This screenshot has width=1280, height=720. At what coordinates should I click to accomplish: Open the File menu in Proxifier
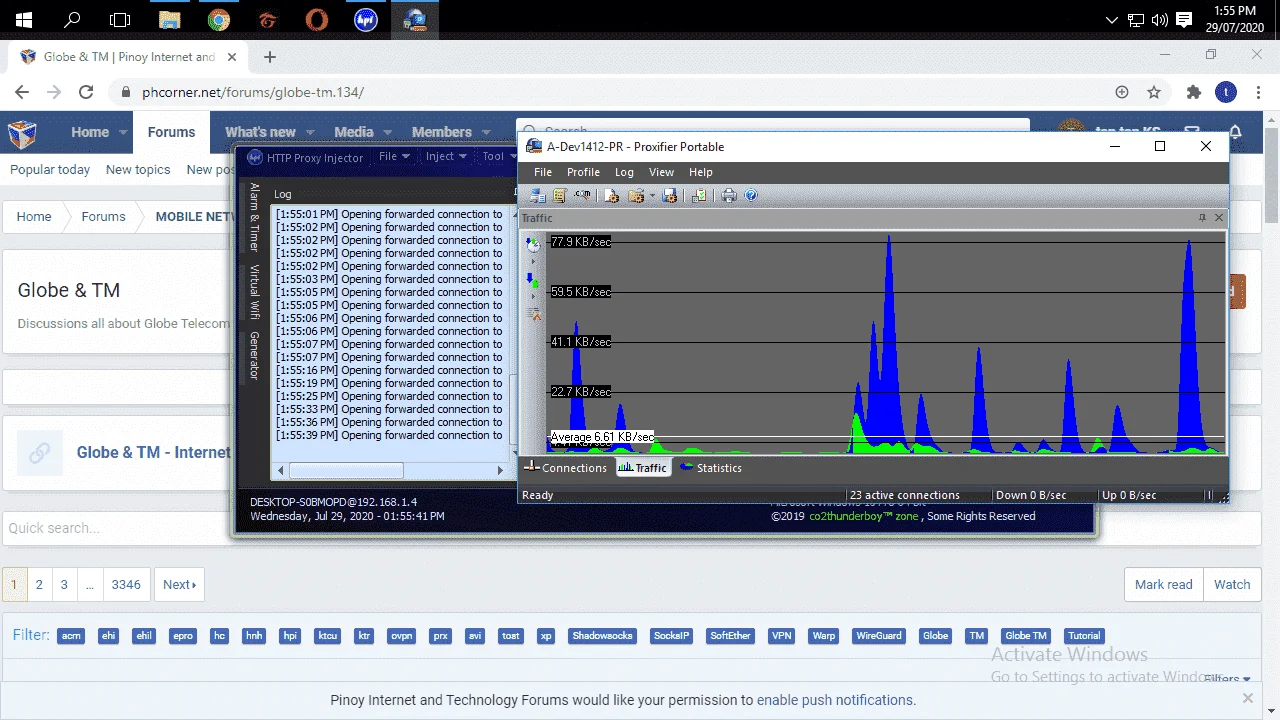point(543,172)
